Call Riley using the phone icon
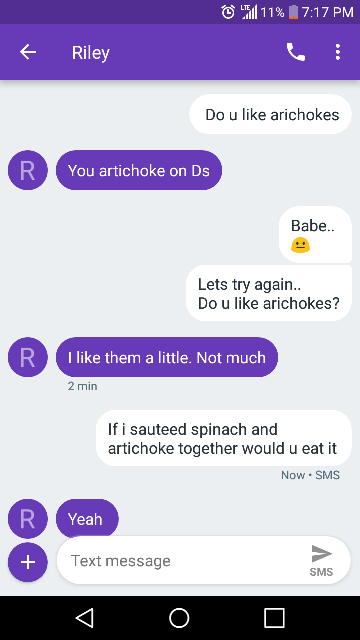 pos(296,52)
